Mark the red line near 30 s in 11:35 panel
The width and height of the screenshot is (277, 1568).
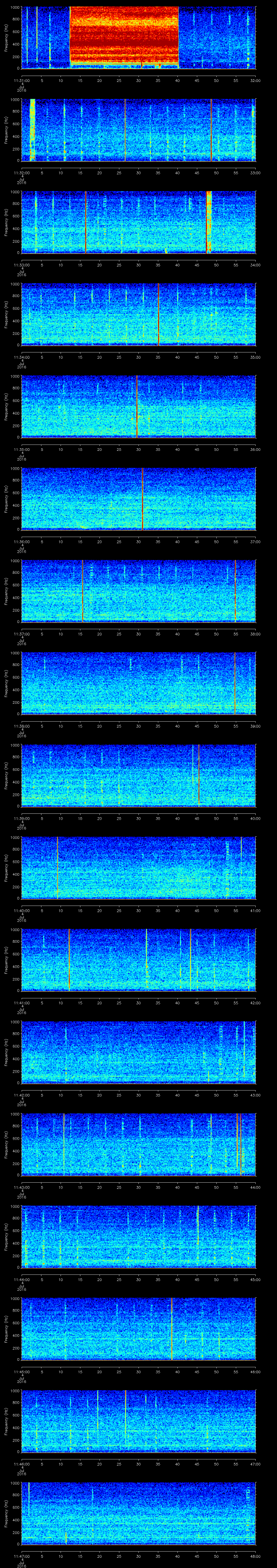(137, 407)
